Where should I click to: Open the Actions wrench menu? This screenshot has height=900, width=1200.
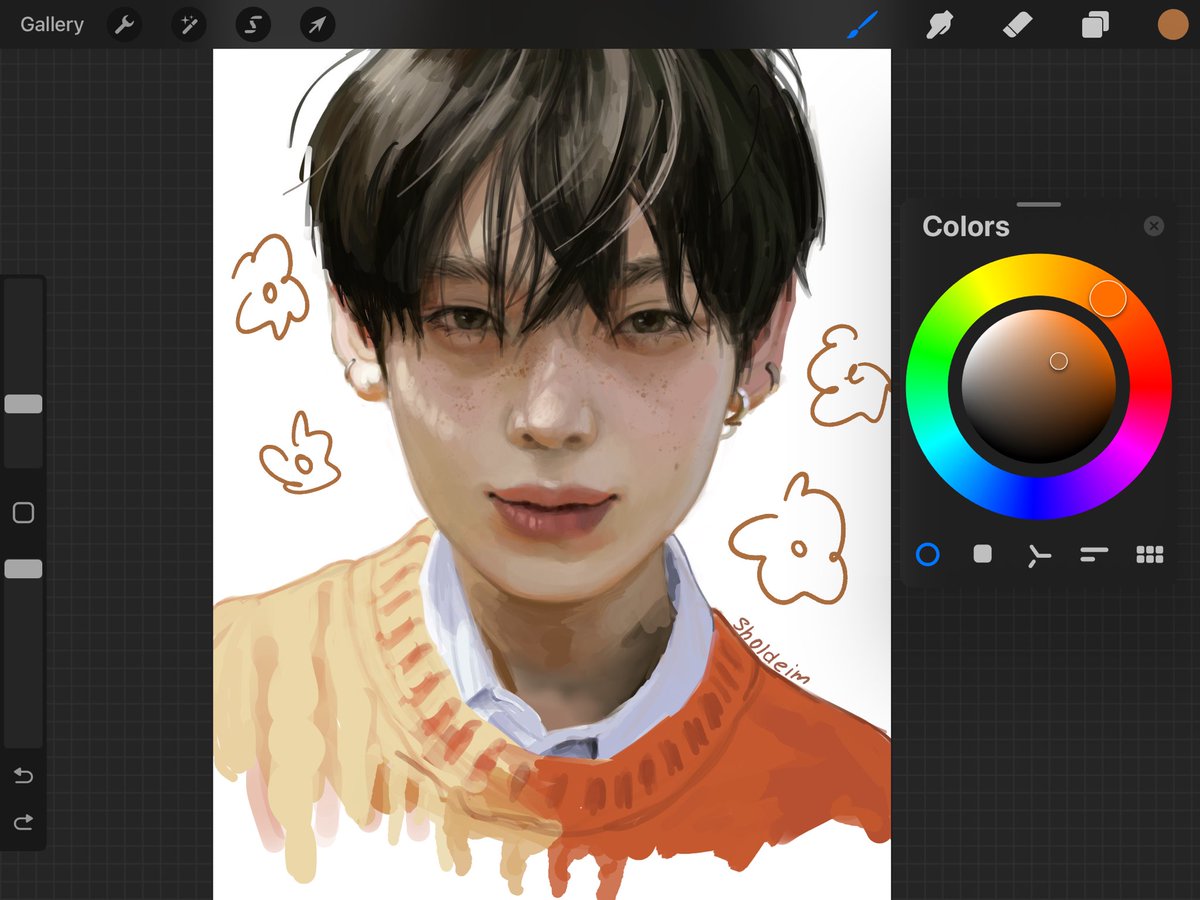click(124, 25)
